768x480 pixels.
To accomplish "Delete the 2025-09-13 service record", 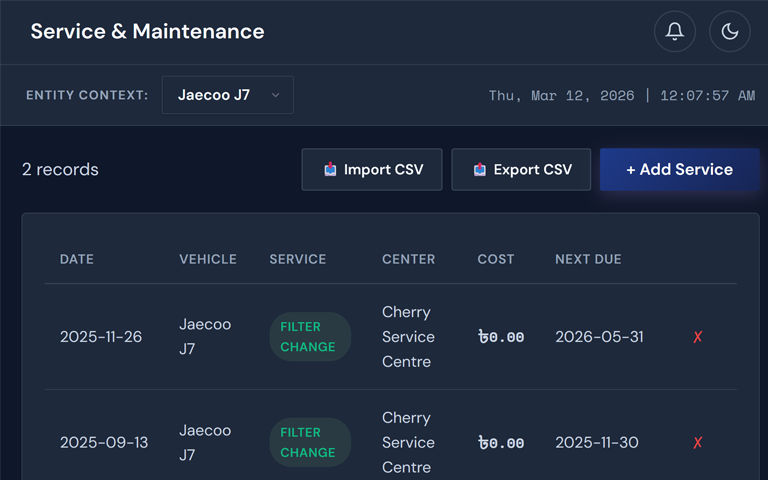I will pyautogui.click(x=698, y=443).
